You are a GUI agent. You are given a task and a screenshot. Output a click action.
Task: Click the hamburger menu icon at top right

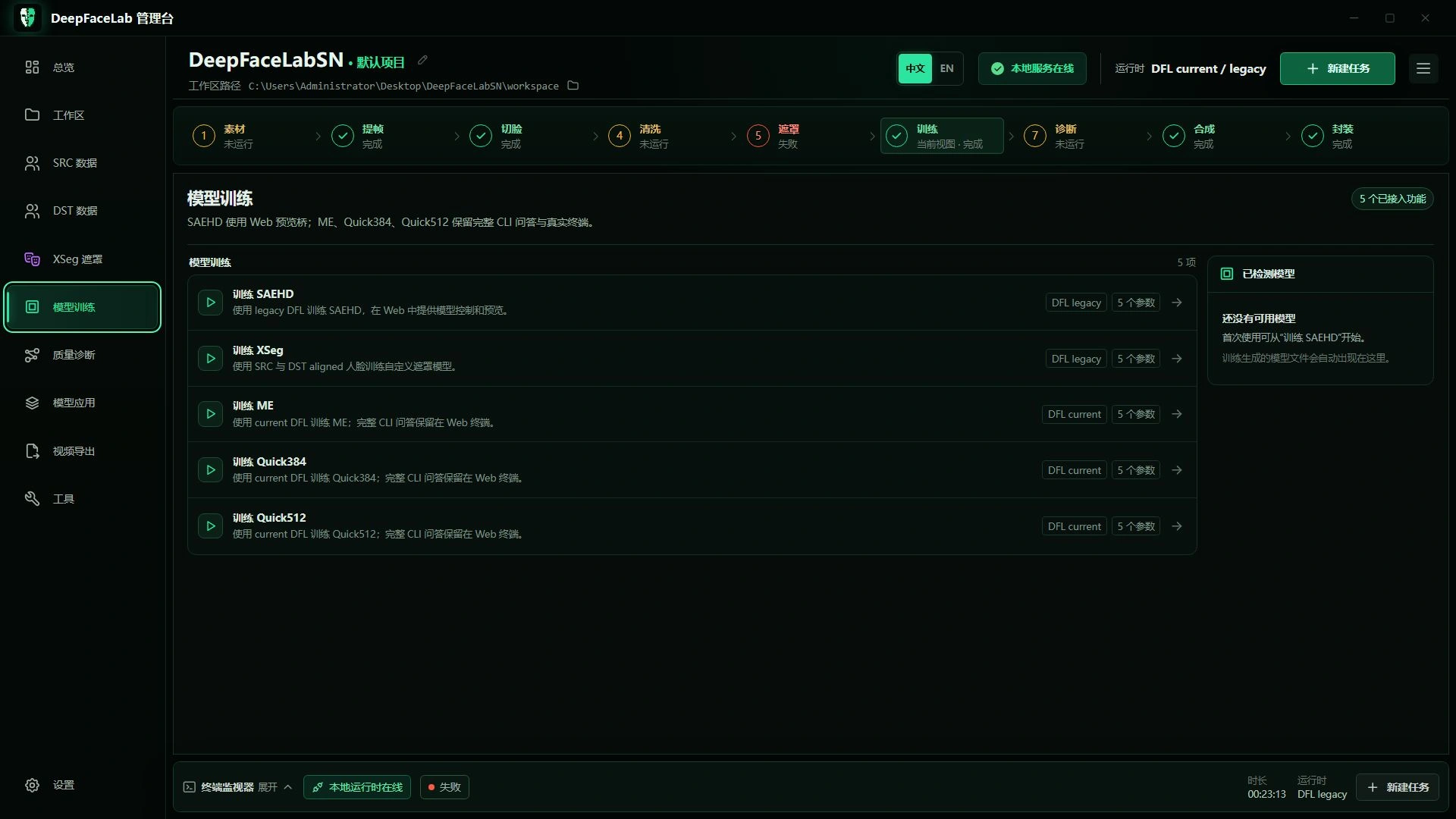click(x=1423, y=68)
